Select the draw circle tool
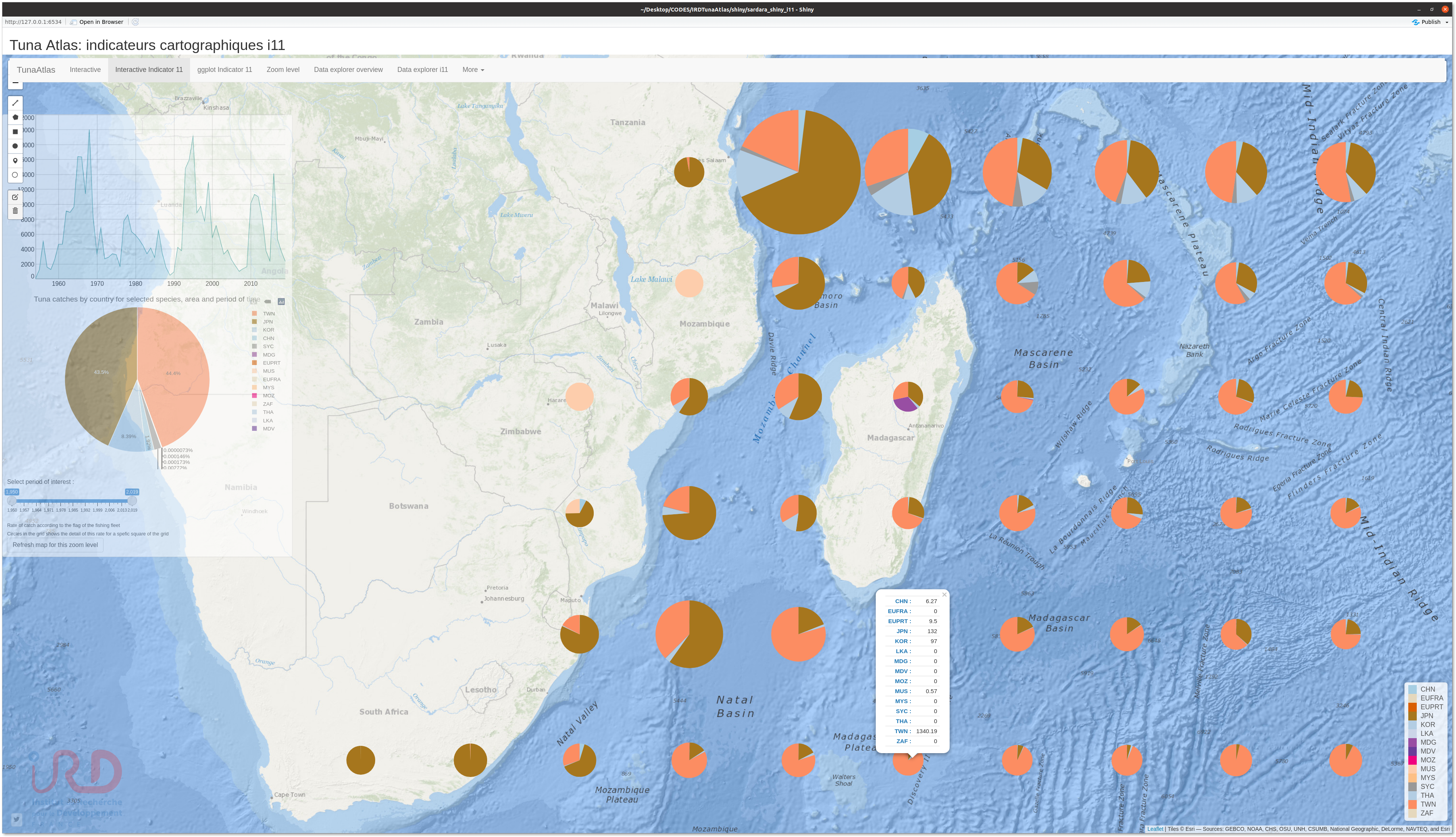1456x837 pixels. [x=15, y=146]
